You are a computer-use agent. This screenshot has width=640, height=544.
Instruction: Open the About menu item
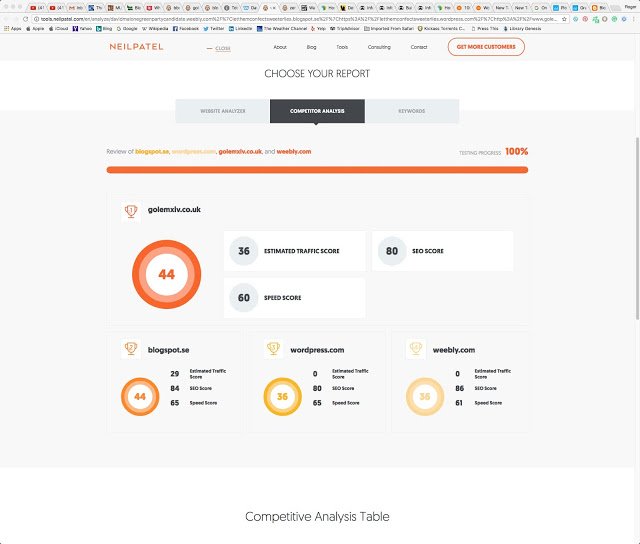coord(280,47)
